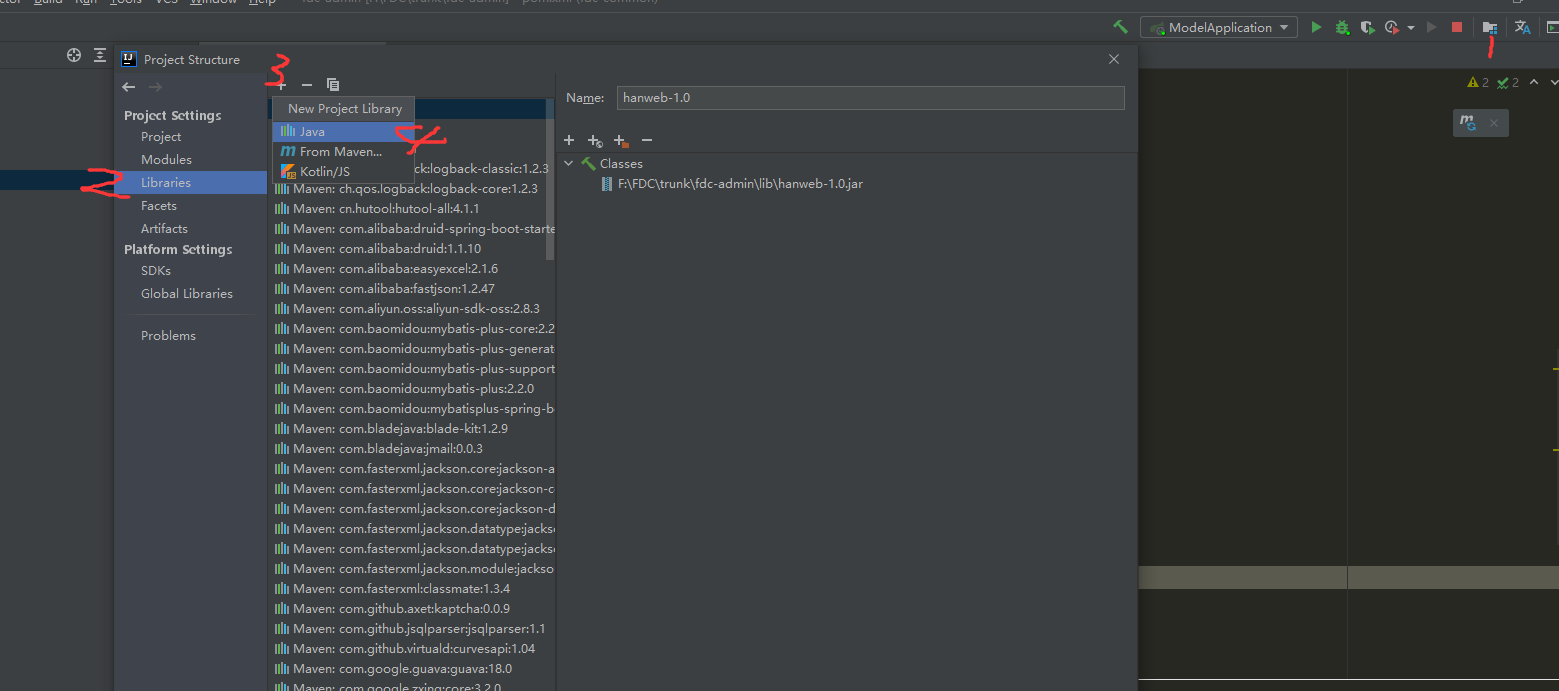Copy the selected library icon
Image resolution: width=1559 pixels, height=691 pixels.
333,85
